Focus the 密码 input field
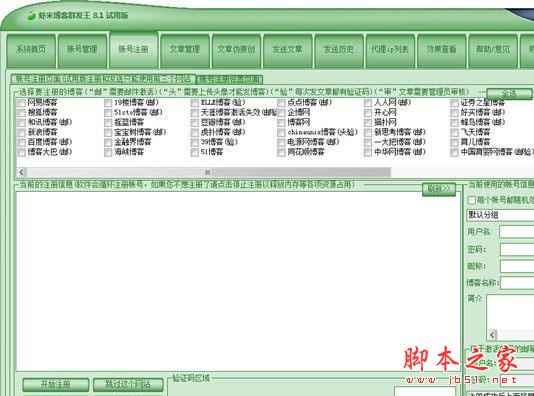The height and width of the screenshot is (396, 534). coord(517,250)
